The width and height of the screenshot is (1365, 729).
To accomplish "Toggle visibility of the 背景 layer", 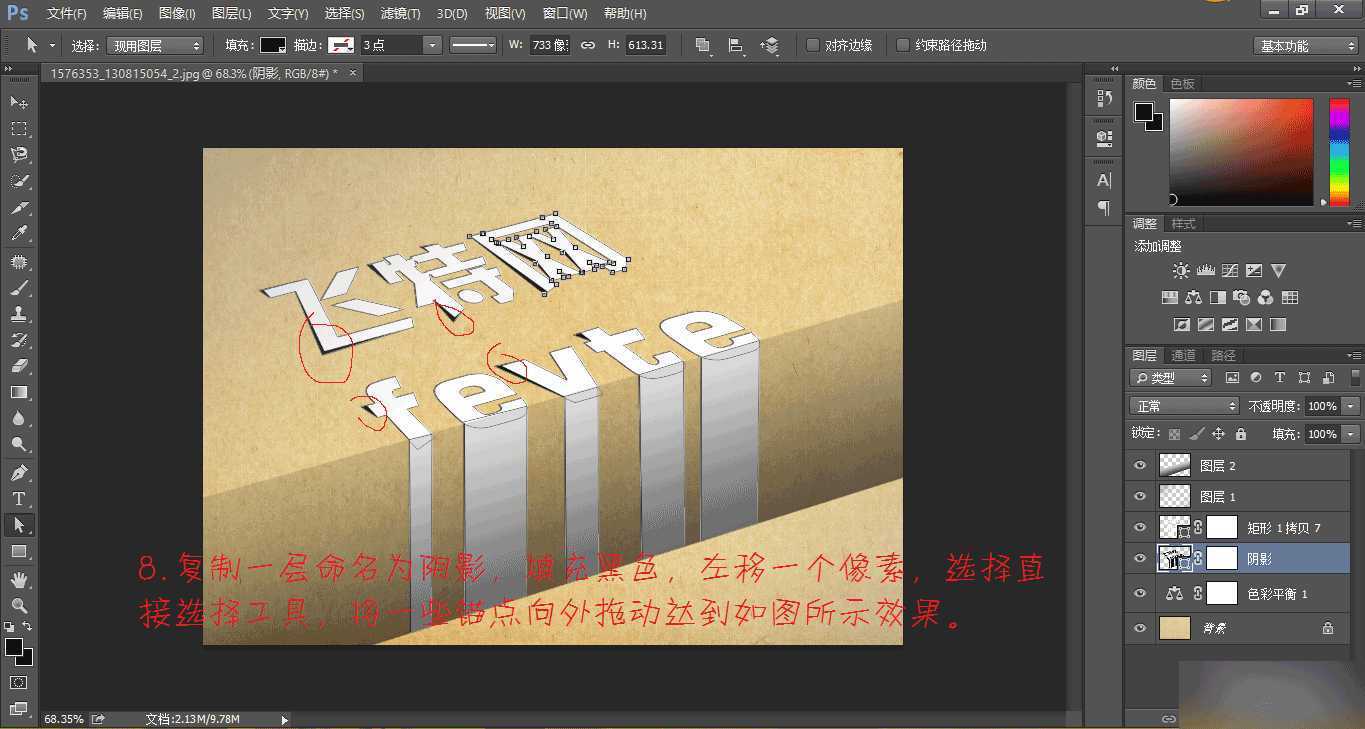I will [1139, 628].
